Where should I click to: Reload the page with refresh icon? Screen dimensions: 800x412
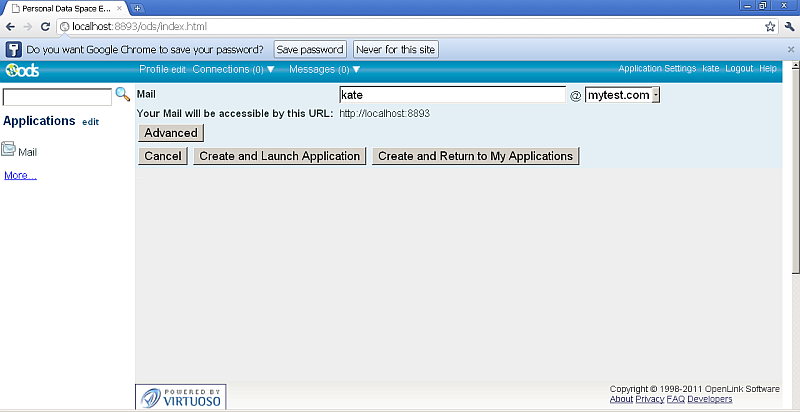[45, 26]
